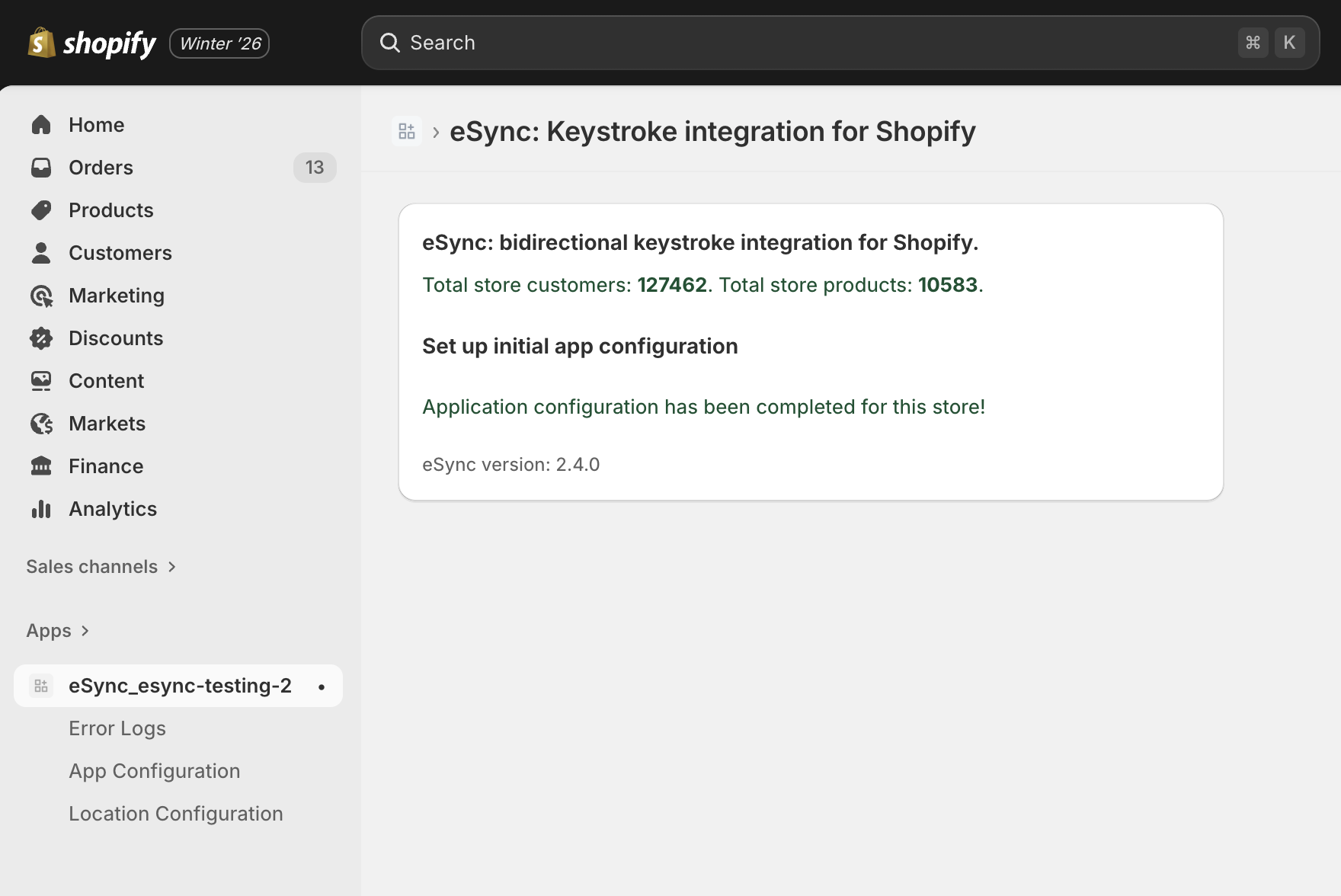Open the Error Logs page
This screenshot has height=896, width=1341.
pyautogui.click(x=117, y=728)
